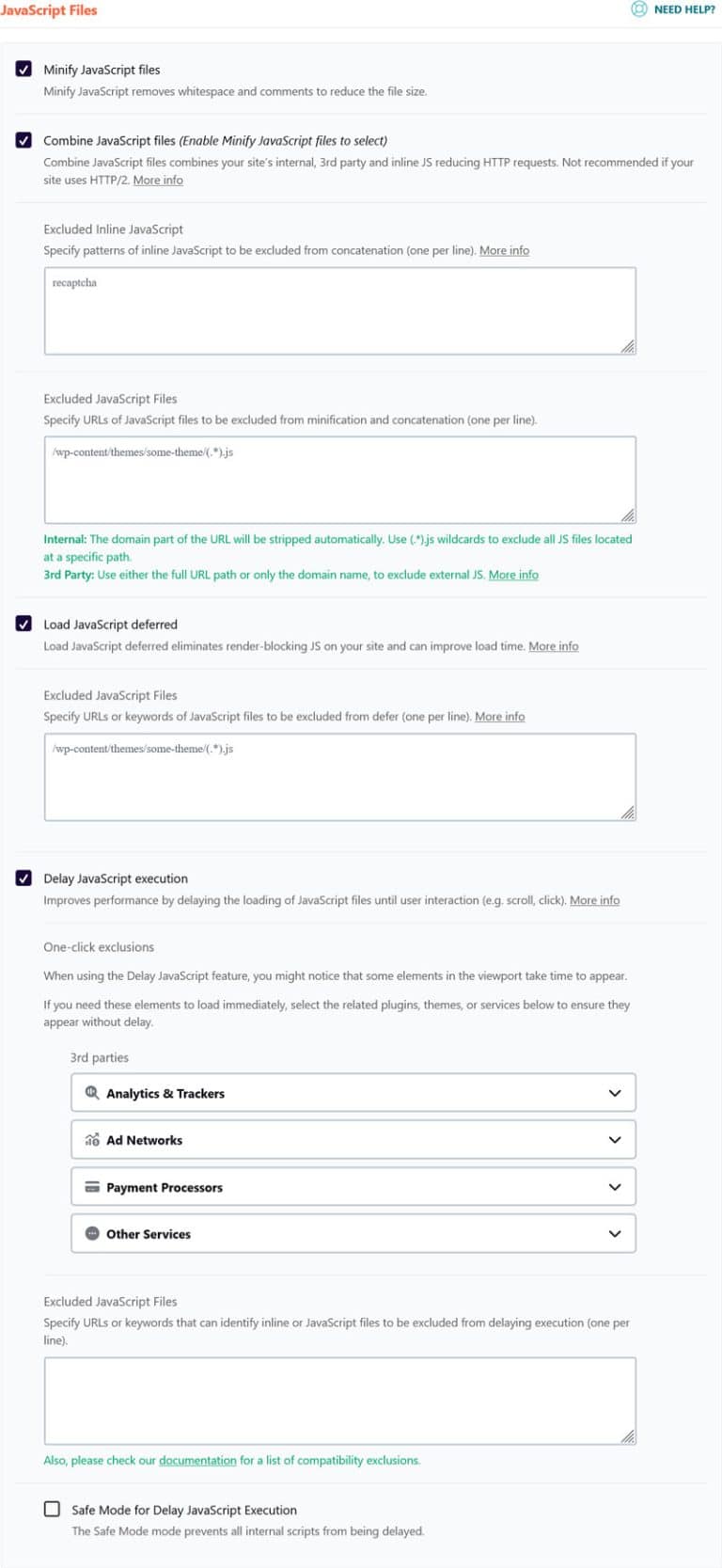The height and width of the screenshot is (1568, 722).
Task: Uncheck Minify JavaScript files
Action: coord(24,69)
